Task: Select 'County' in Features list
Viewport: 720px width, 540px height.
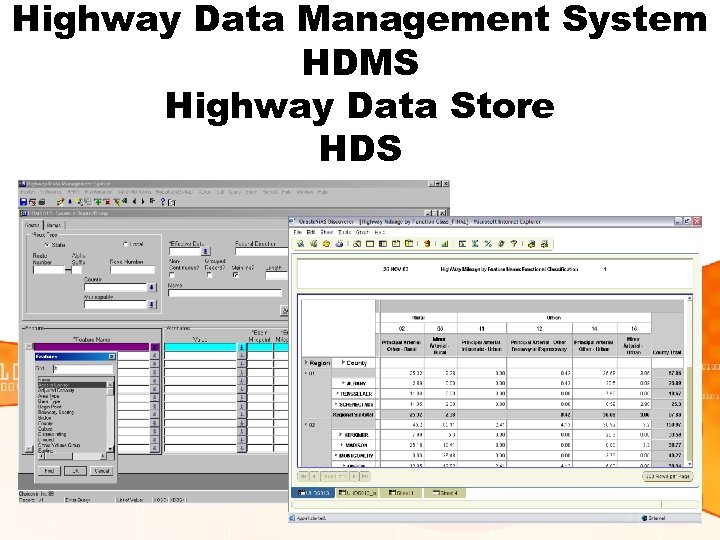Action: pos(45,423)
